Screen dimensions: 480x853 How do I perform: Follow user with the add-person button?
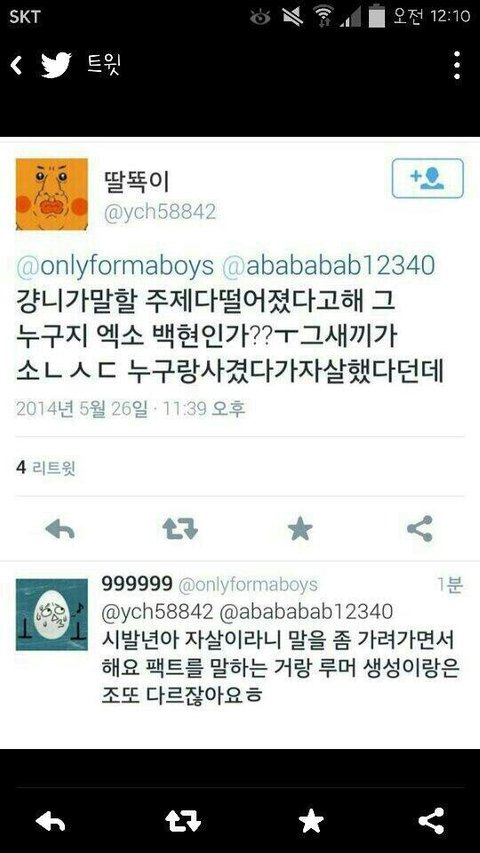point(427,178)
